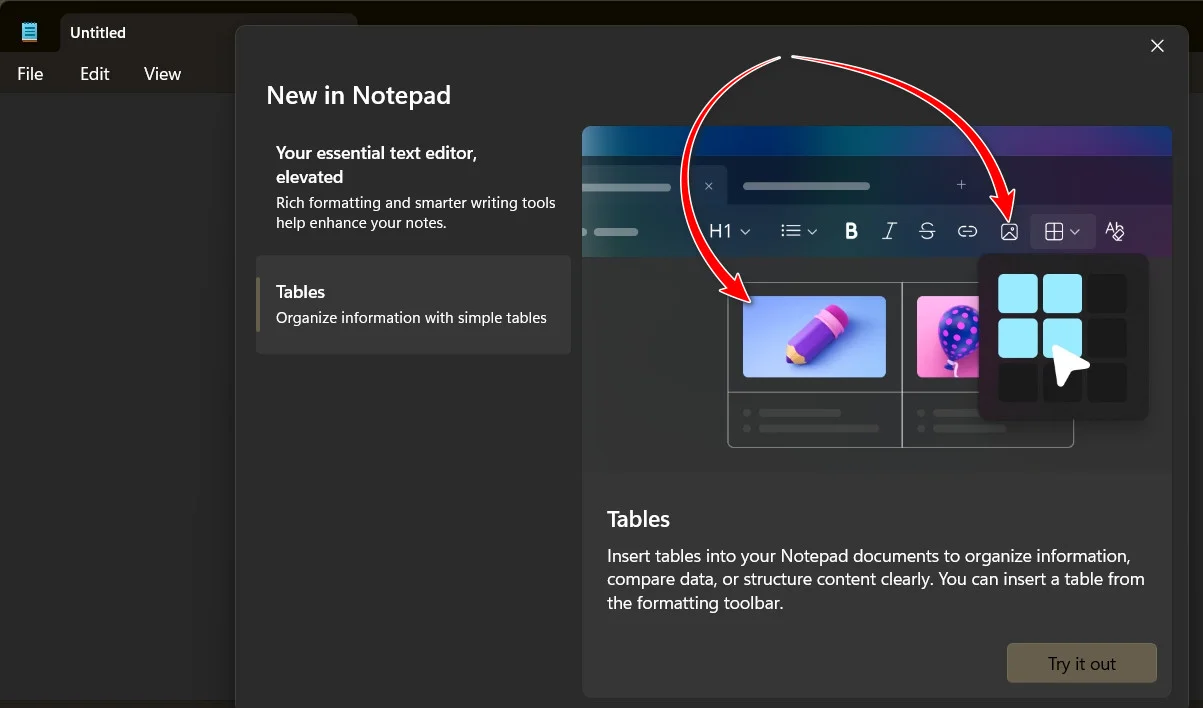
Task: Select the Tables feature item
Action: click(413, 304)
